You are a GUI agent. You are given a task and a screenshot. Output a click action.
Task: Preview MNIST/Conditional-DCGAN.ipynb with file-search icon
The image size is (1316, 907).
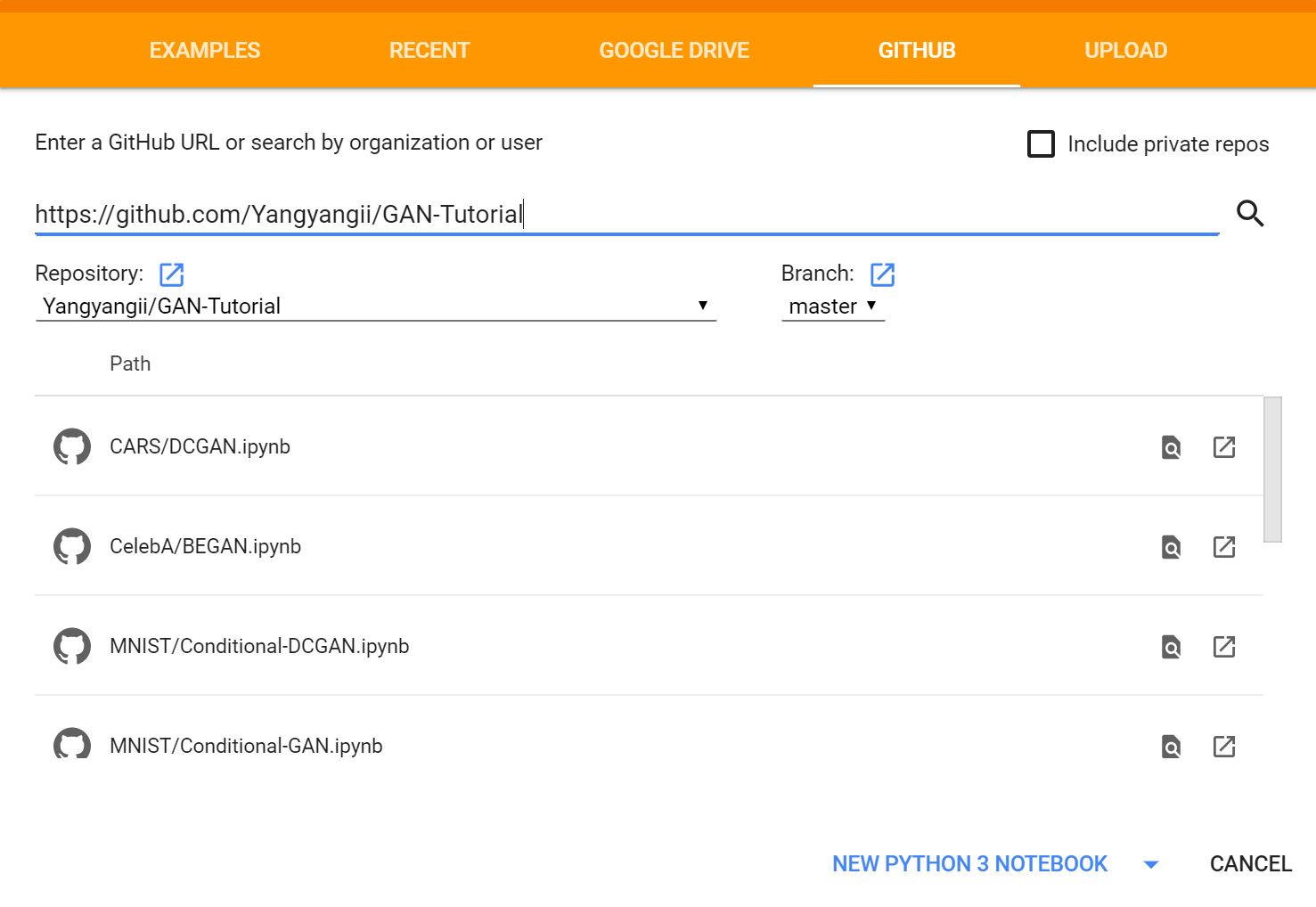point(1171,647)
